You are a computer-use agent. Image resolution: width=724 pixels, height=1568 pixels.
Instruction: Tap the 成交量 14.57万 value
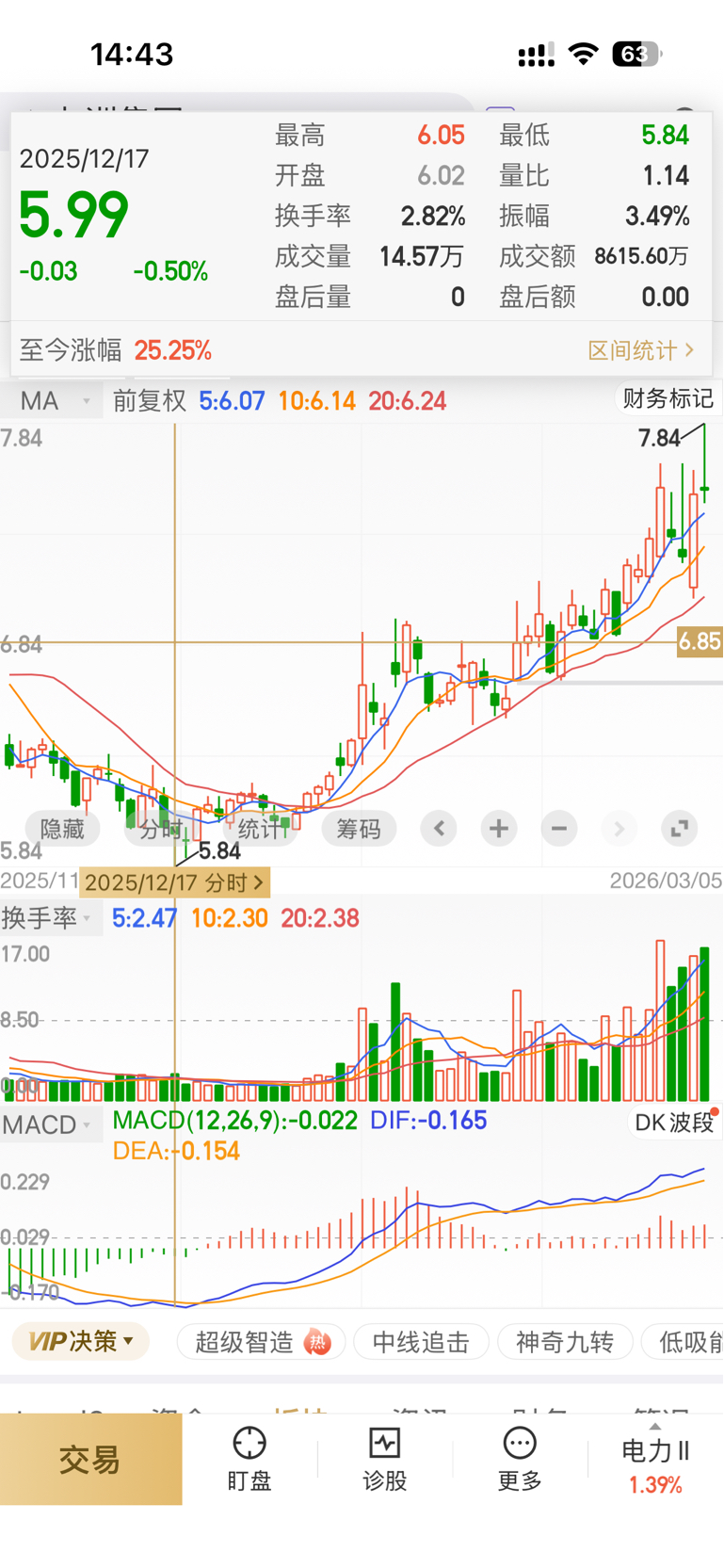coord(421,256)
